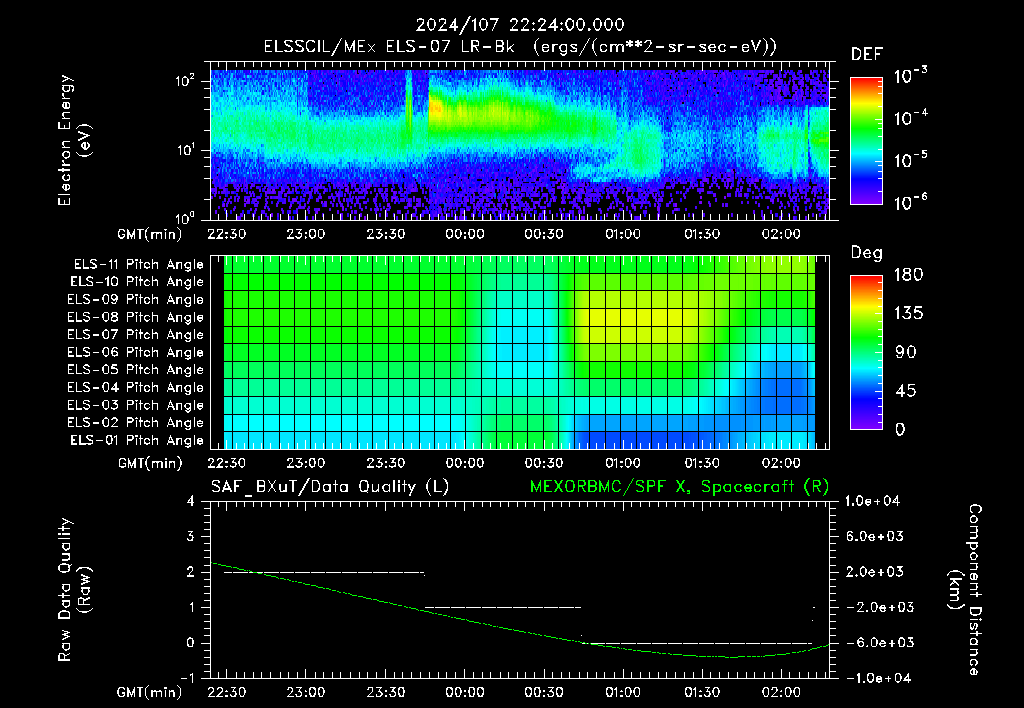The height and width of the screenshot is (708, 1024).
Task: Click the 135 value on the Deg scale
Action: [x=908, y=314]
